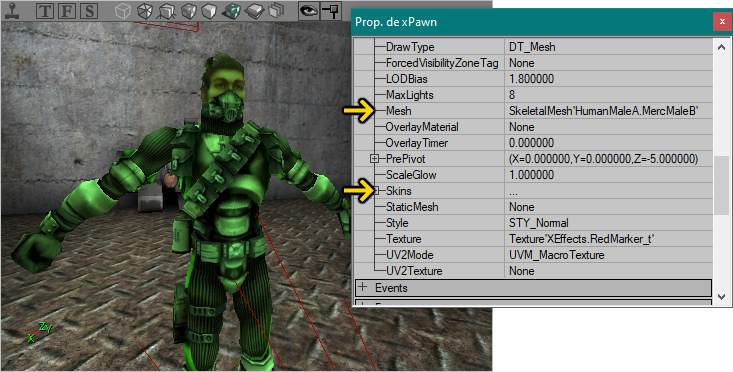Click the ForcedVisibilityZoneTag None value
Screen dimensions: 733x372
point(522,63)
